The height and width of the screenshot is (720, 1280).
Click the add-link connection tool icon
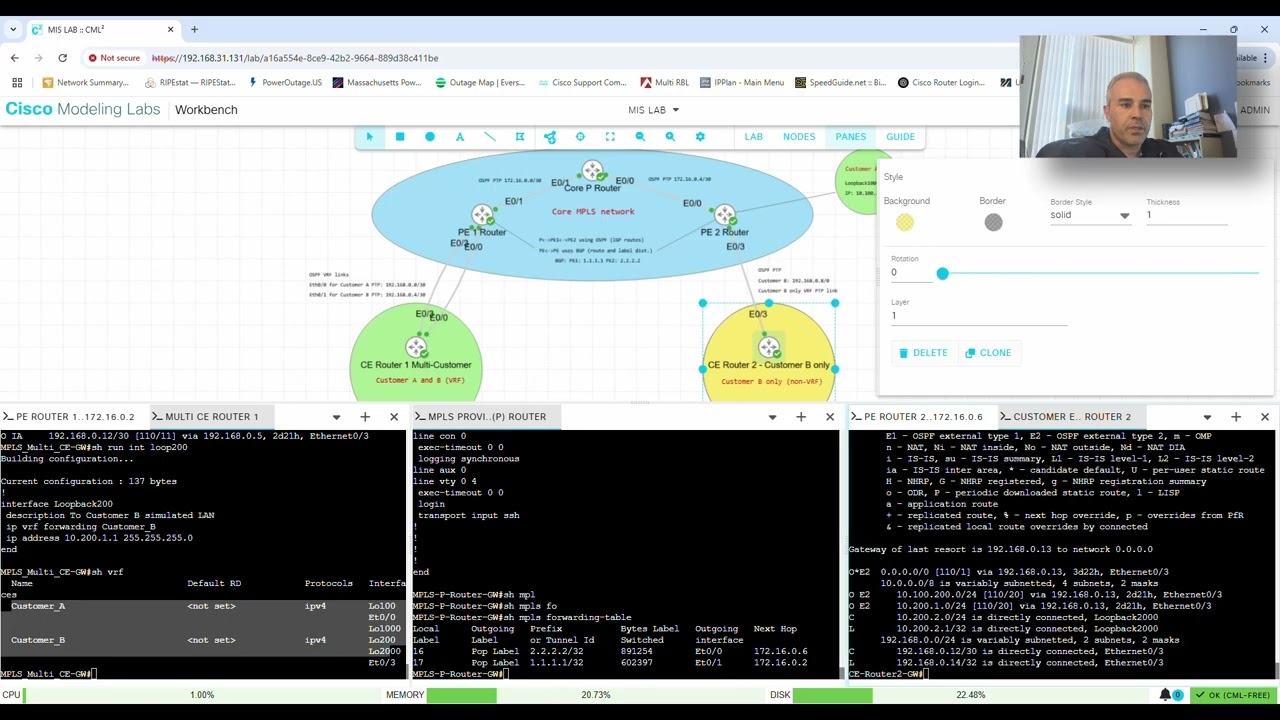pyautogui.click(x=550, y=137)
